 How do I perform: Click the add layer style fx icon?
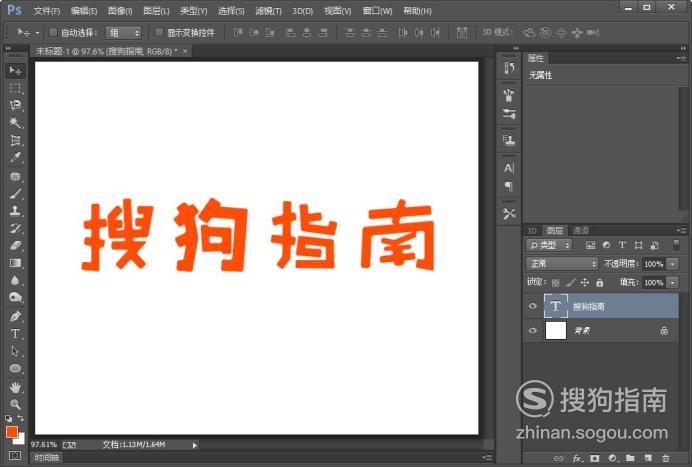click(x=577, y=458)
